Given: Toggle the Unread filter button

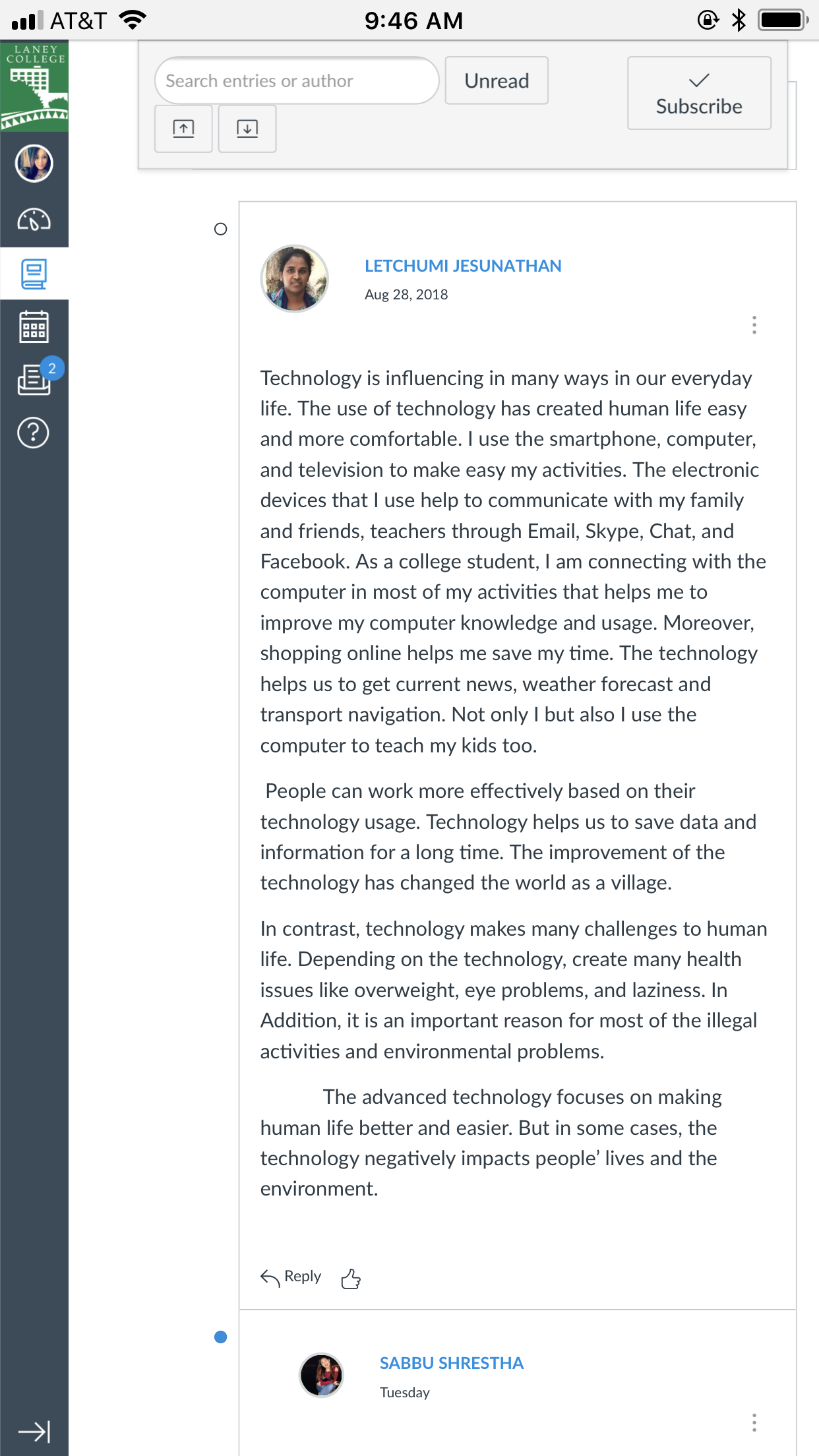Looking at the screenshot, I should [497, 80].
